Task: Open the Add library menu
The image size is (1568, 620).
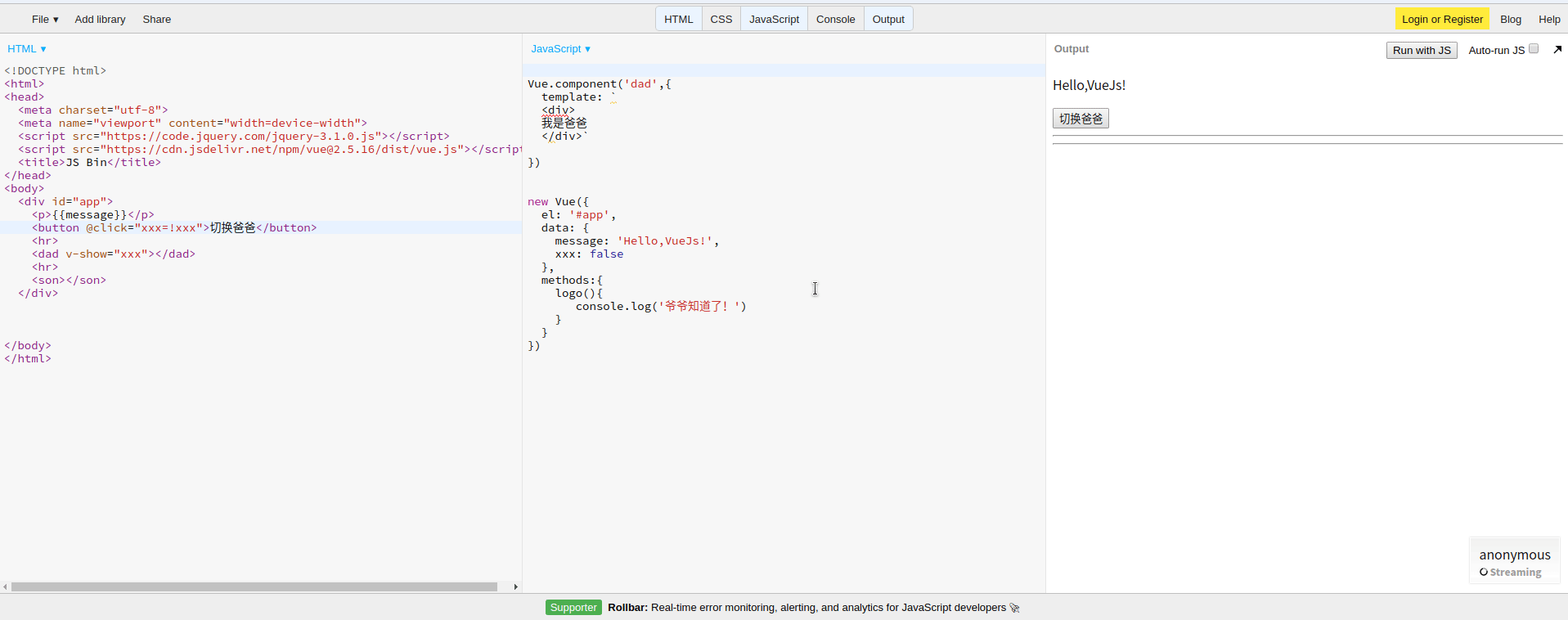Action: click(100, 19)
